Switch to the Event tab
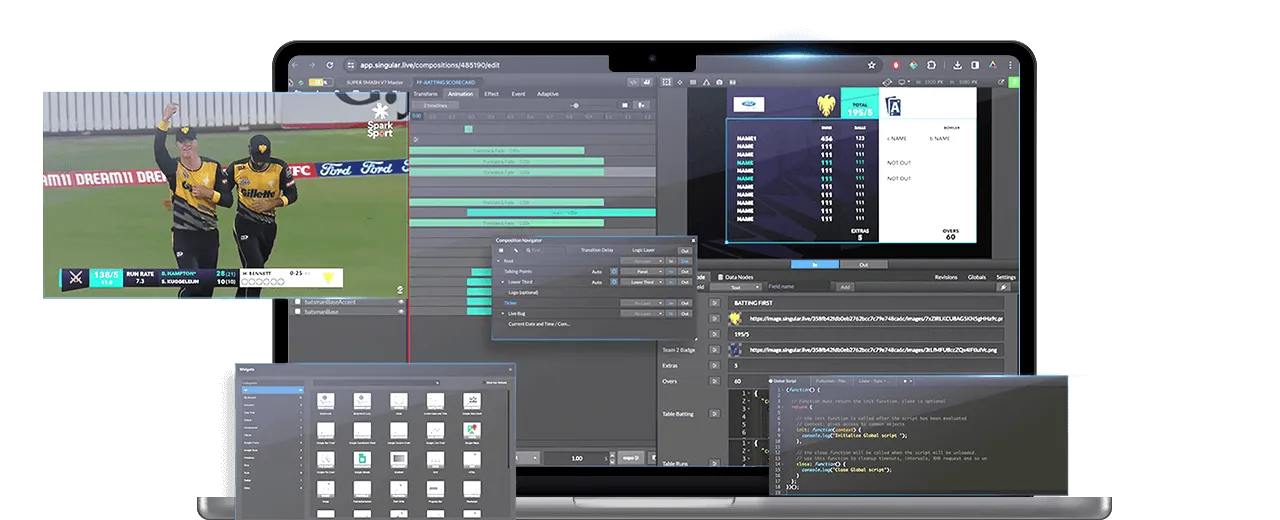Viewport: 1280px width, 520px height. point(518,94)
